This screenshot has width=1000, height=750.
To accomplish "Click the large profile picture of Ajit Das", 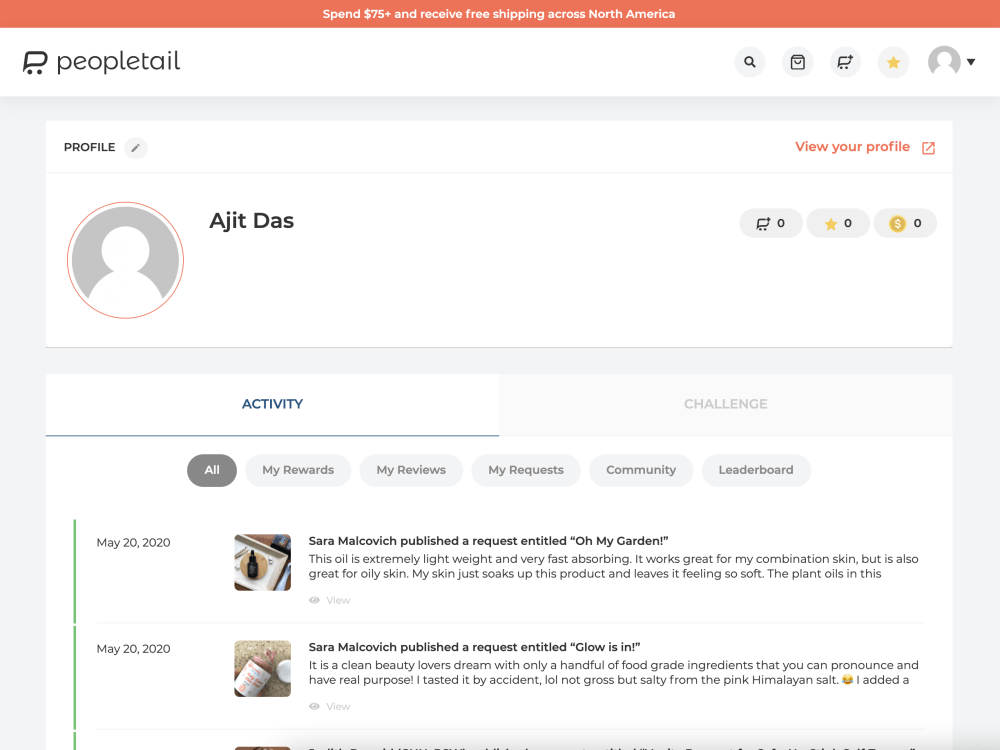I will [126, 260].
